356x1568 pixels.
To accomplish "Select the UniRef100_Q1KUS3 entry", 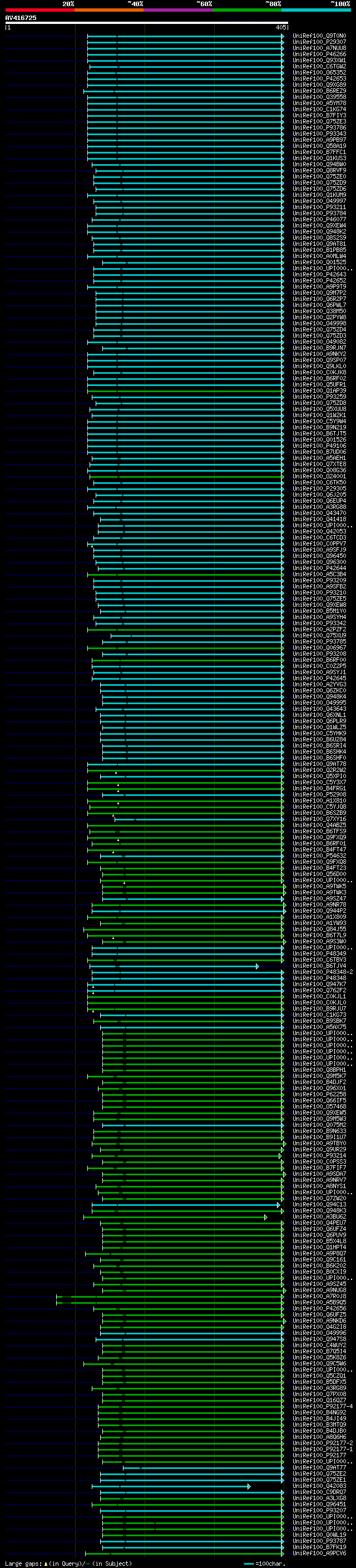I will pos(319,159).
